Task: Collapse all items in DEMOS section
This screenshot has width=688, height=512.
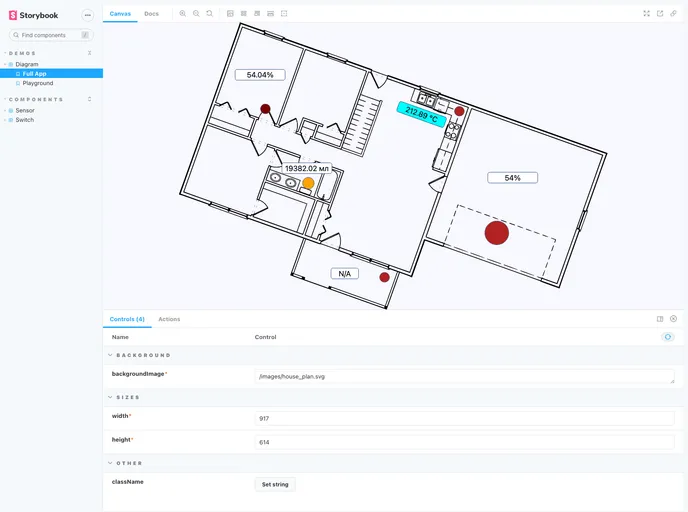Action: coord(90,53)
